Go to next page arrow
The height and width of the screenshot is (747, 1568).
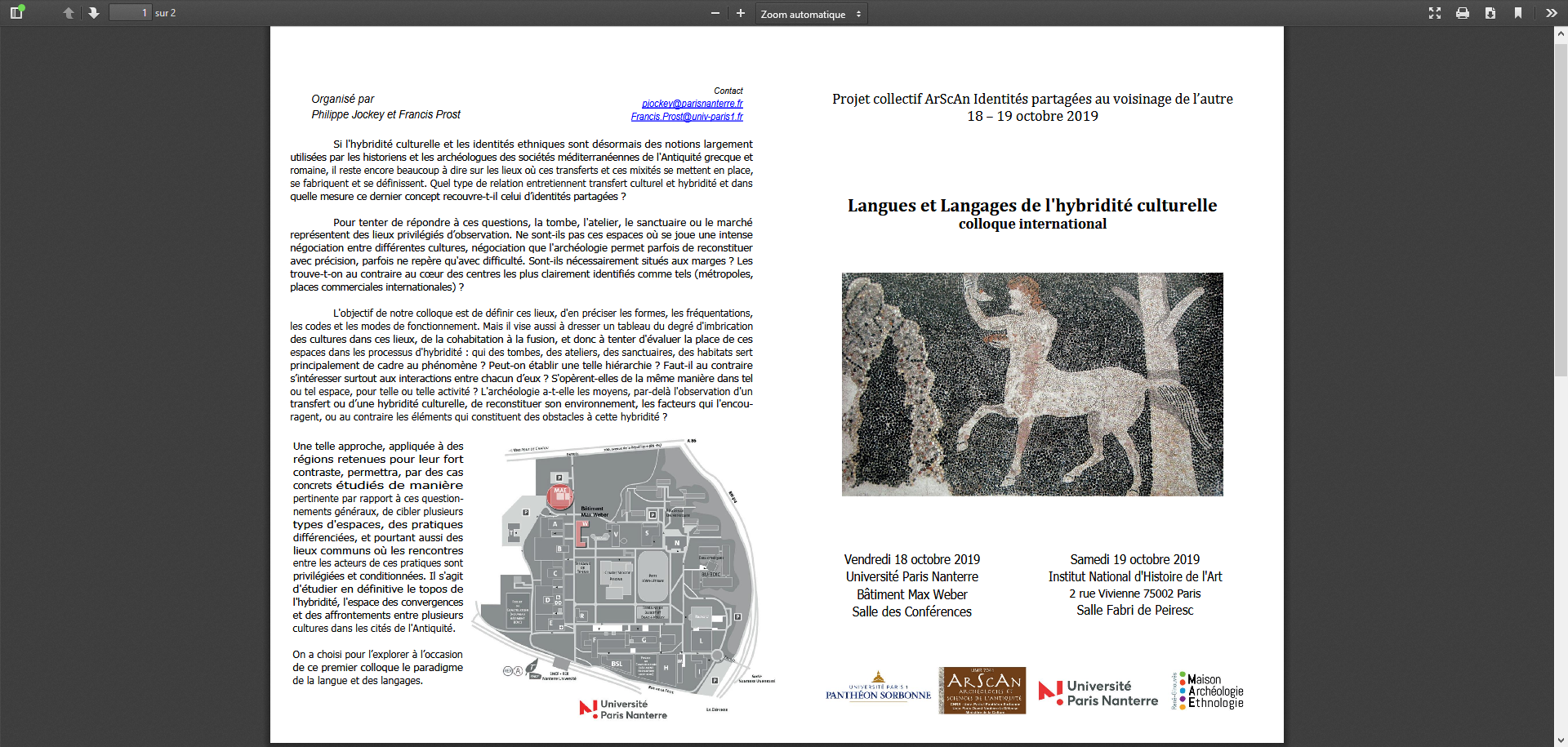(x=94, y=13)
